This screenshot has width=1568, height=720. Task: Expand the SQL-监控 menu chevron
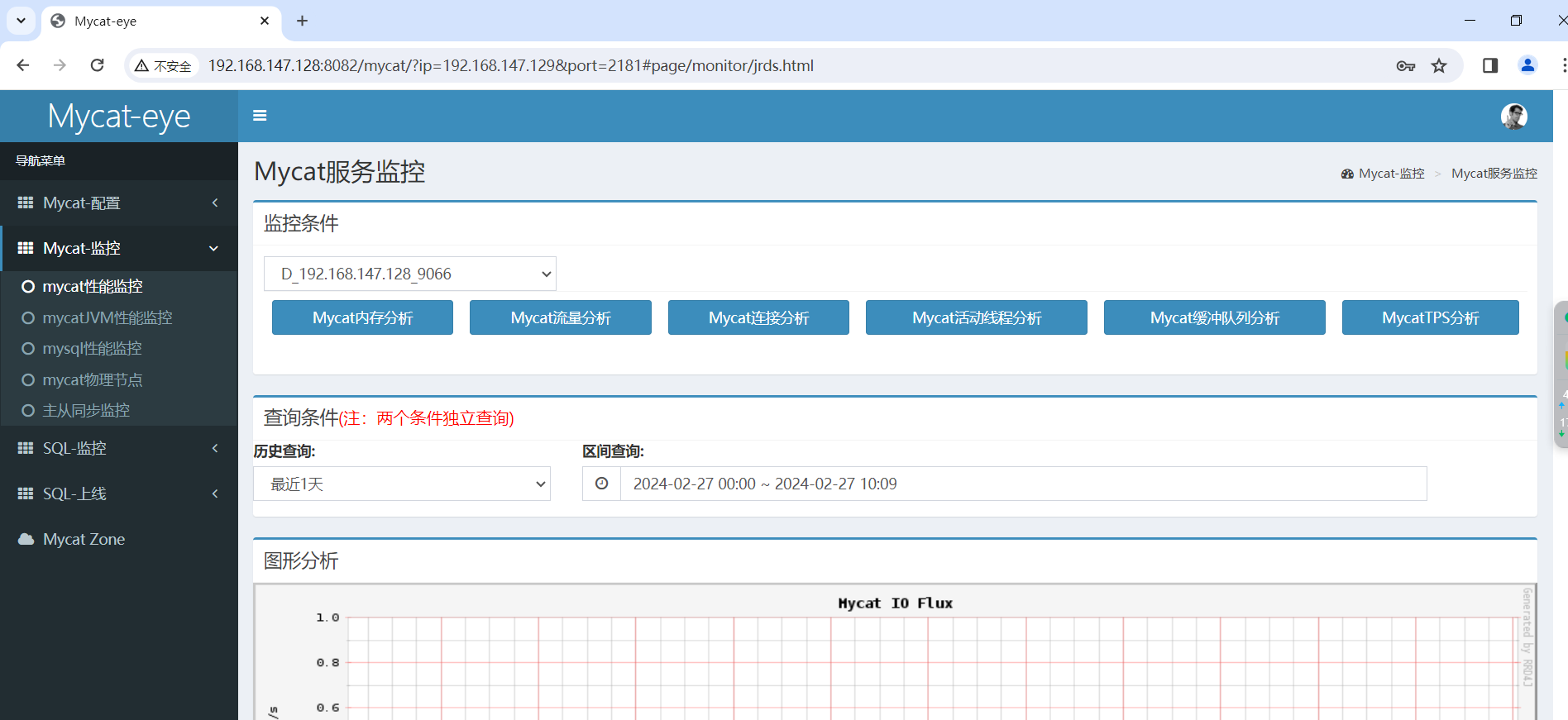pos(215,448)
